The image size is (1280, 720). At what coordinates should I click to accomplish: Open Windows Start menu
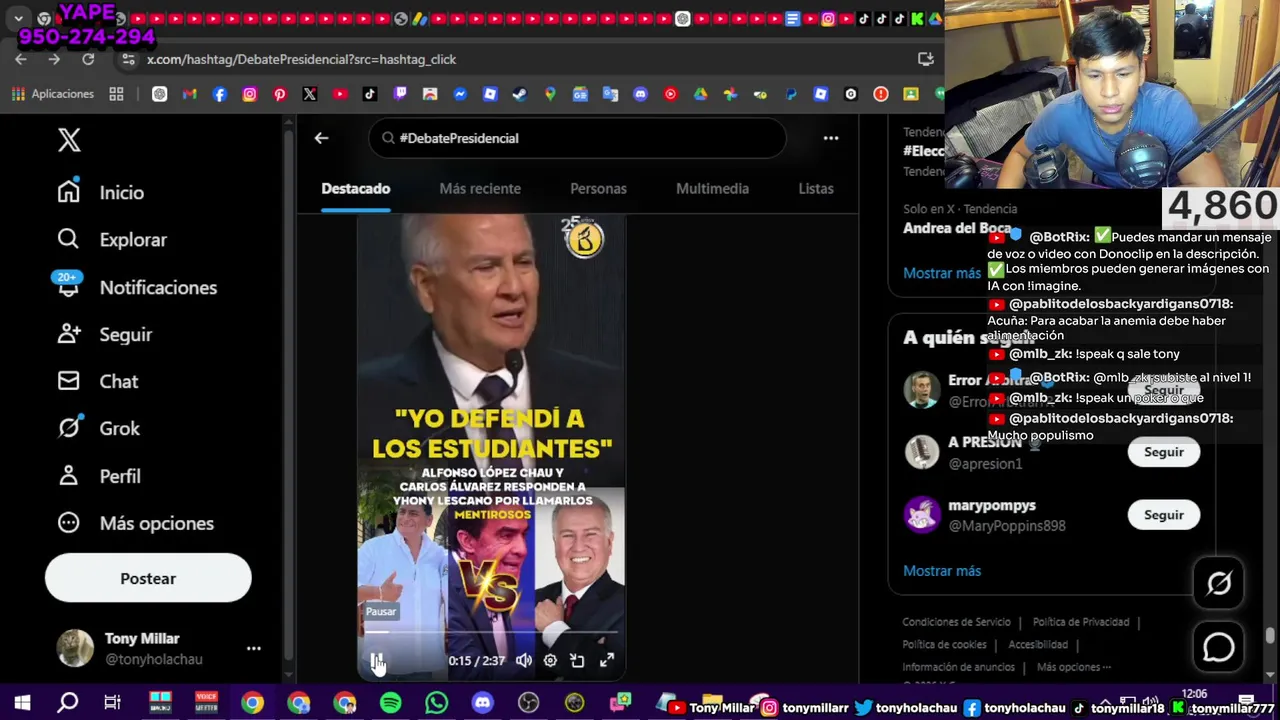point(22,703)
